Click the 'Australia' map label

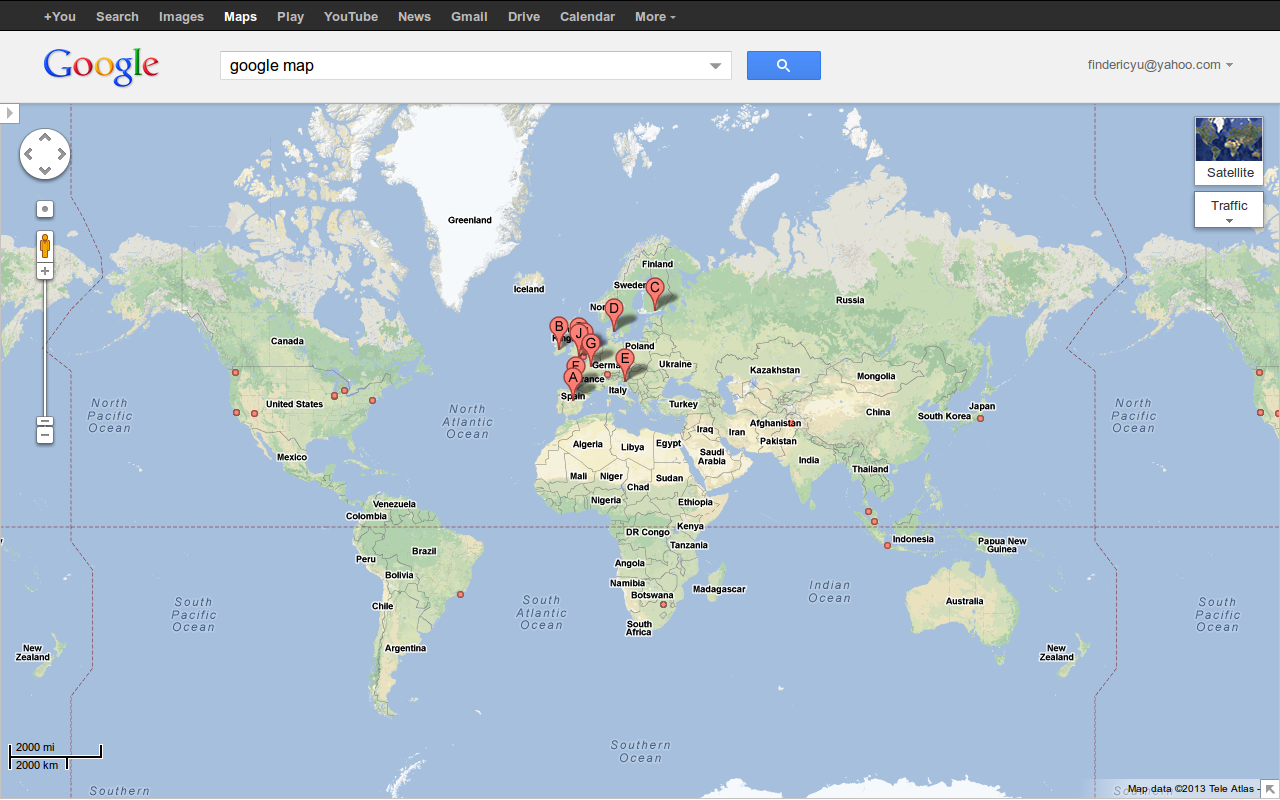pyautogui.click(x=965, y=601)
